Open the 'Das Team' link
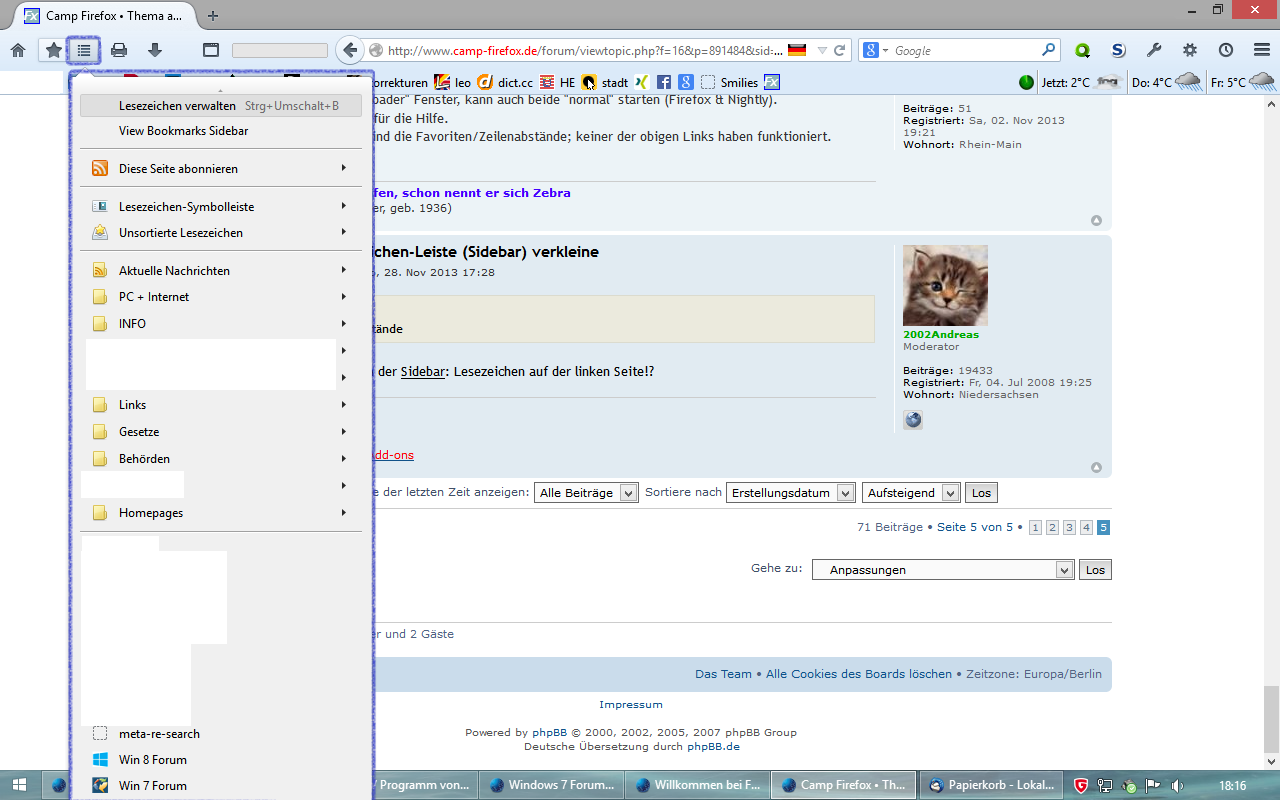 [x=723, y=674]
